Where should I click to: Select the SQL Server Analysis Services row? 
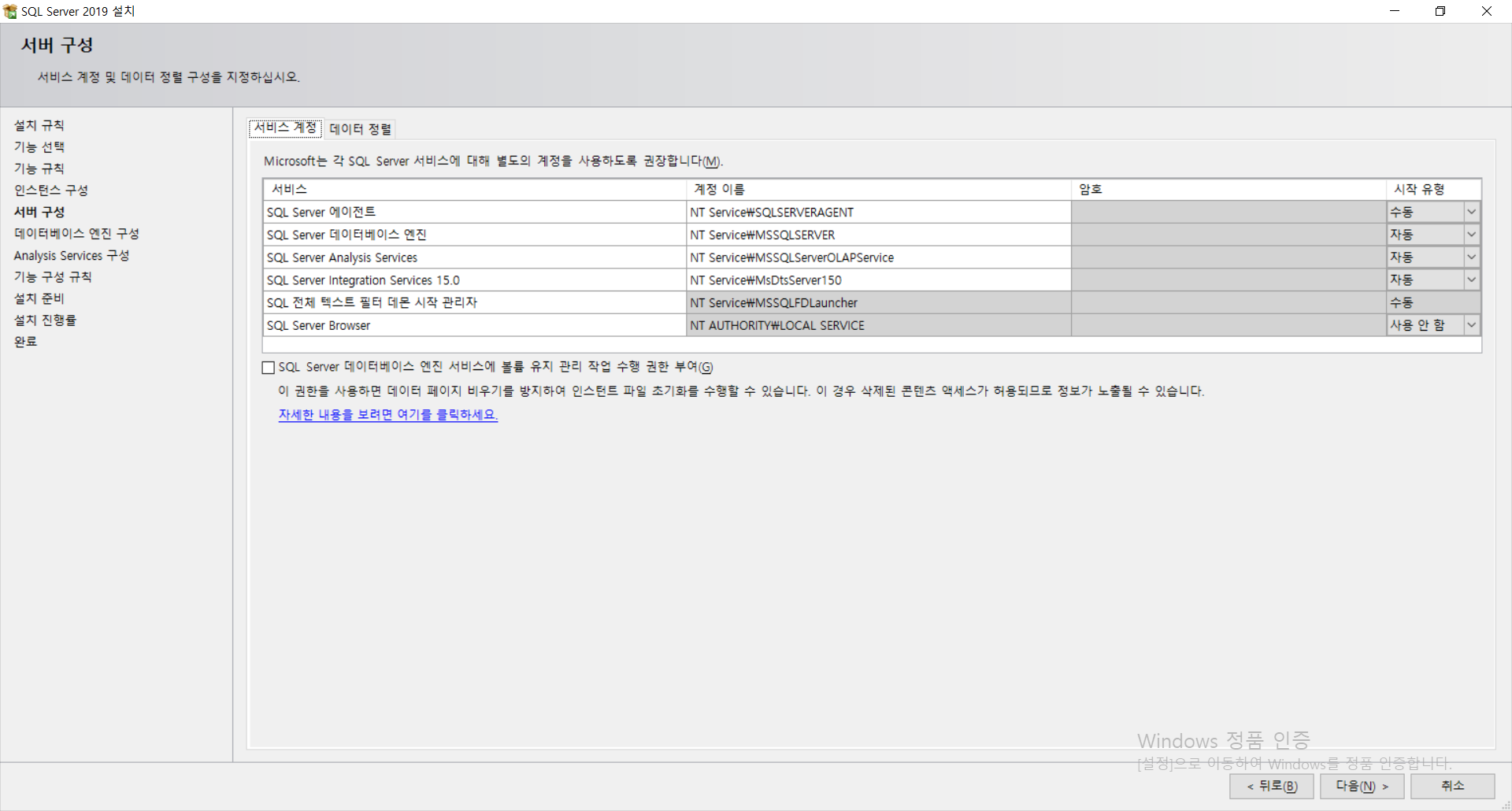pos(475,257)
